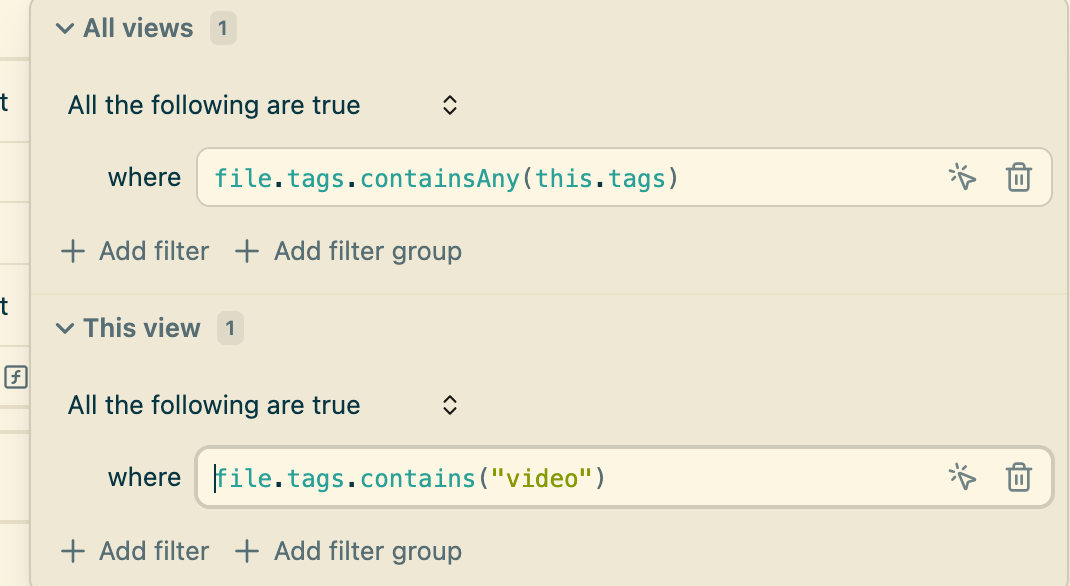Click trash icon beside the contains("video") filter
Viewport: 1070px width, 586px height.
(x=1018, y=478)
